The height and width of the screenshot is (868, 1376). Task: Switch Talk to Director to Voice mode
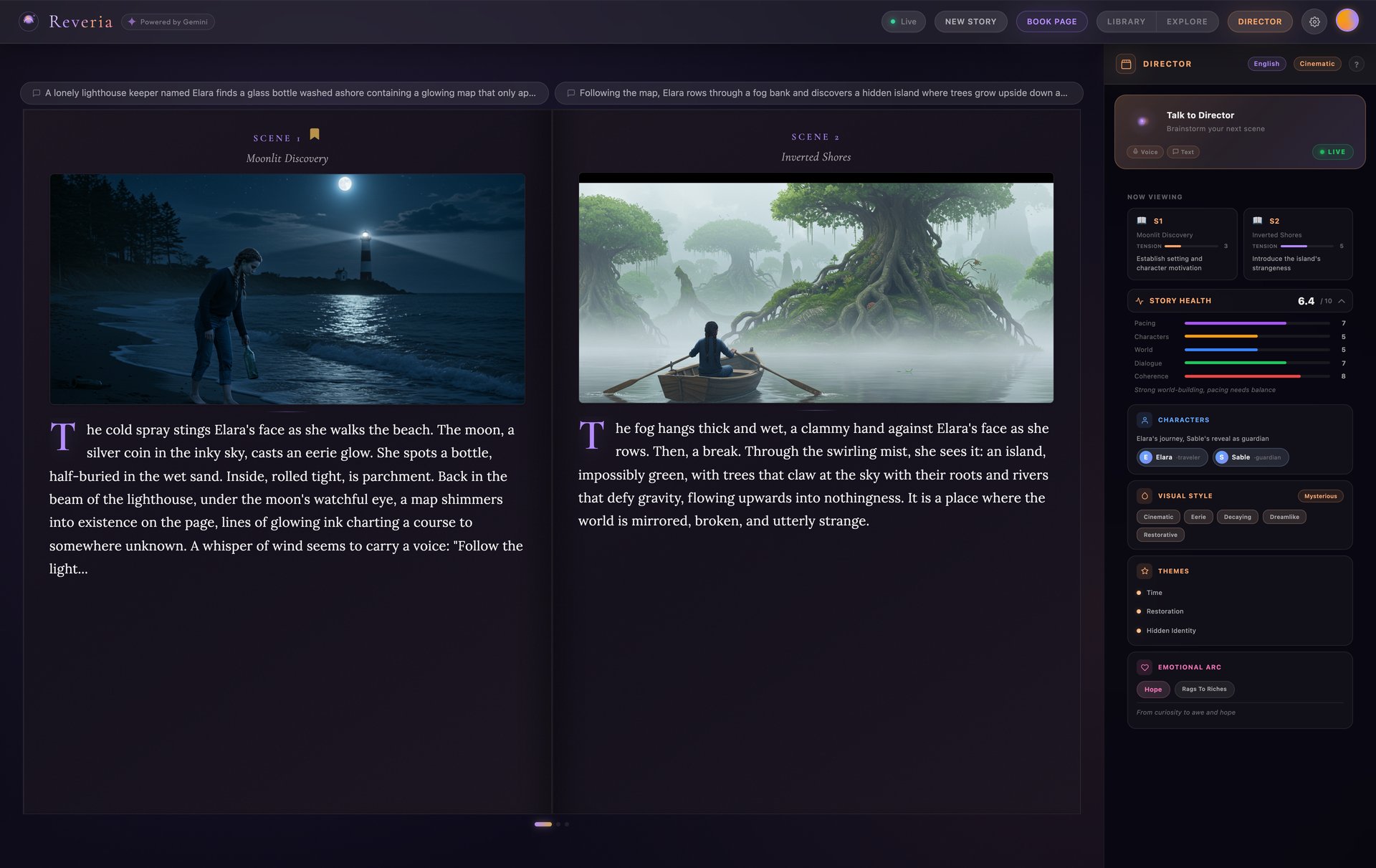(x=1145, y=152)
